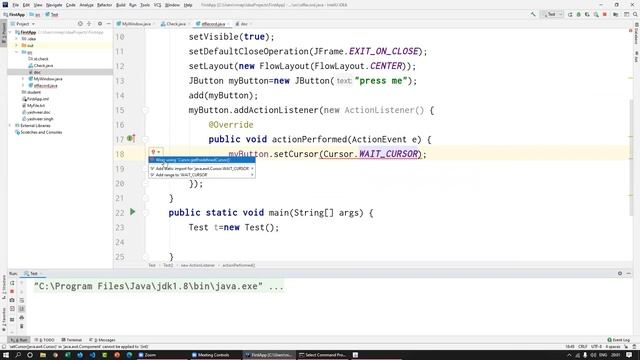The width and height of the screenshot is (640, 360).
Task: Open the File menu
Action: pyautogui.click(x=16, y=5)
